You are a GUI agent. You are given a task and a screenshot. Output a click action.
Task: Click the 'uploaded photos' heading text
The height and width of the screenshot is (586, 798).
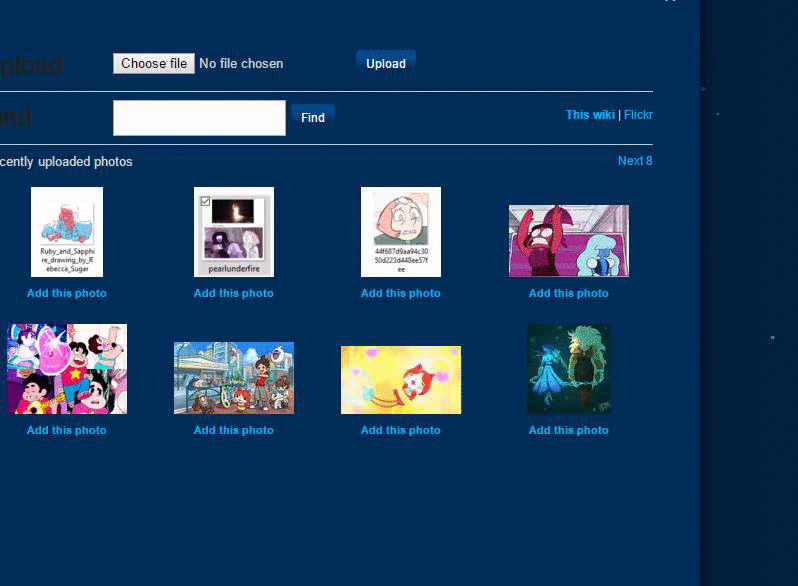click(x=86, y=162)
